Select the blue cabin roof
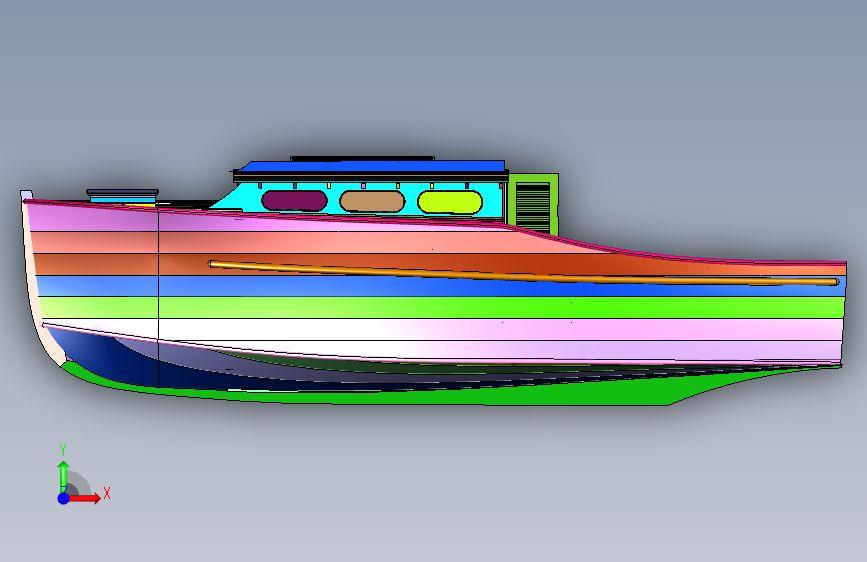 [375, 166]
